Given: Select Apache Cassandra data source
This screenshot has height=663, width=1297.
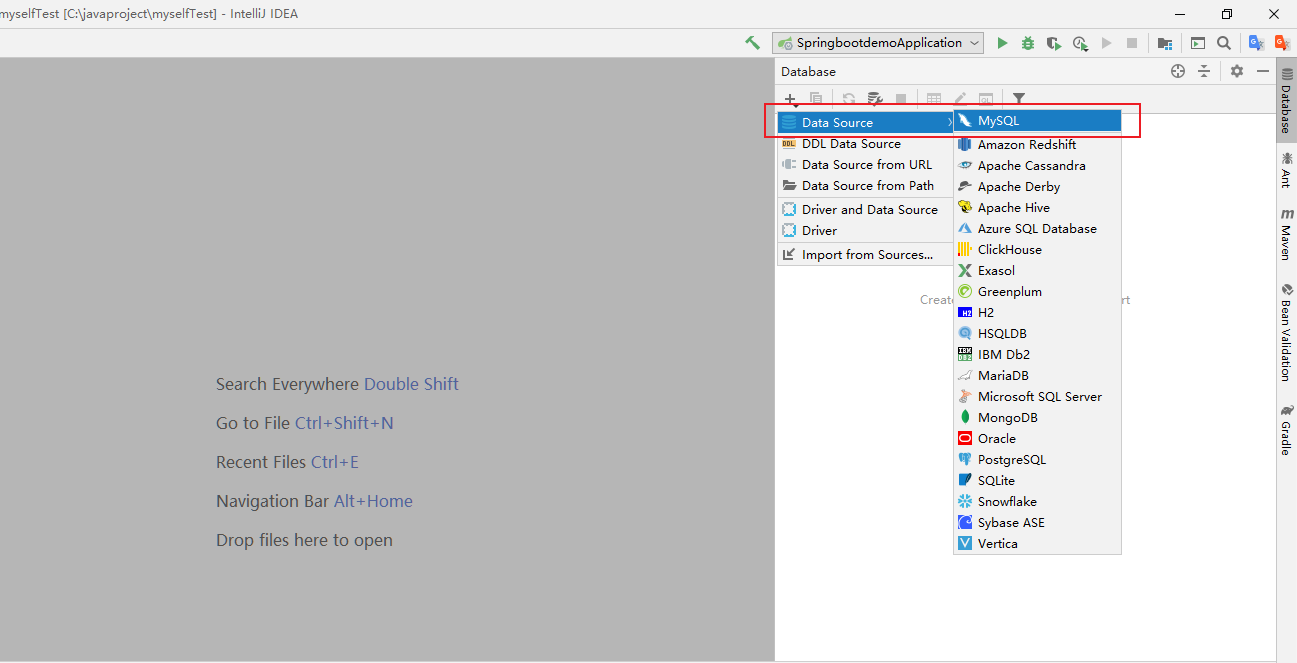Looking at the screenshot, I should pos(1037,165).
